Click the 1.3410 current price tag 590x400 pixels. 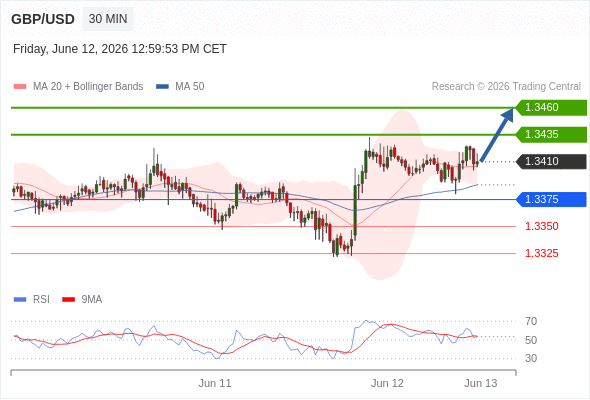tap(551, 161)
